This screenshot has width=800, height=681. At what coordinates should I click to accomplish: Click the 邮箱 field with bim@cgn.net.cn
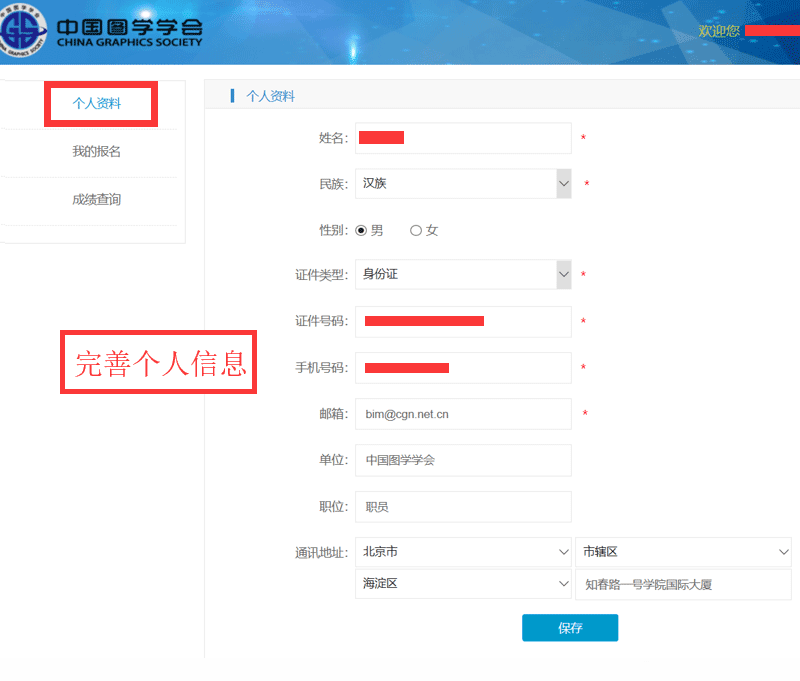click(x=463, y=414)
